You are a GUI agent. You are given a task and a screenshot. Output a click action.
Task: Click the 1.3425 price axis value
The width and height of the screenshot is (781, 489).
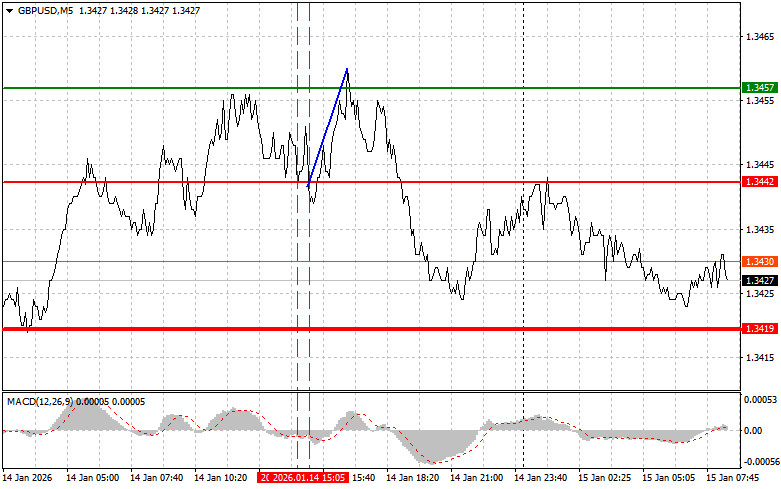click(x=760, y=294)
